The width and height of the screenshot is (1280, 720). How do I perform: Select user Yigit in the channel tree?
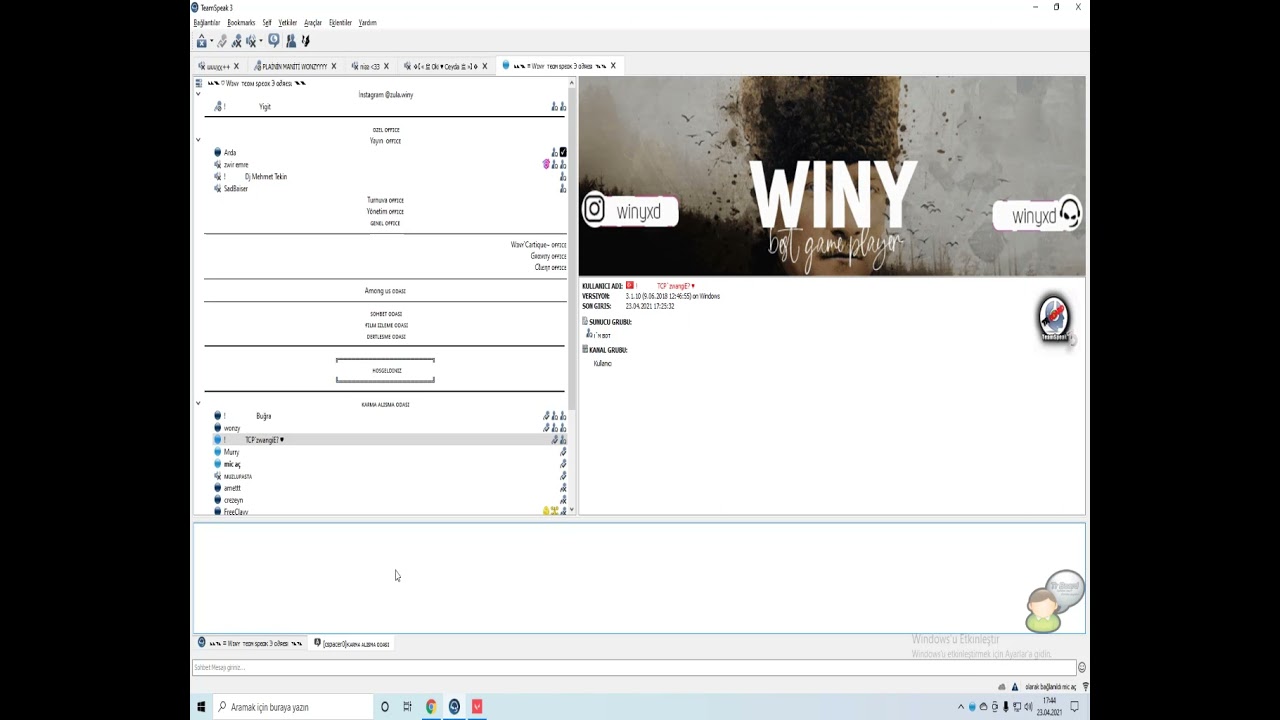(265, 106)
